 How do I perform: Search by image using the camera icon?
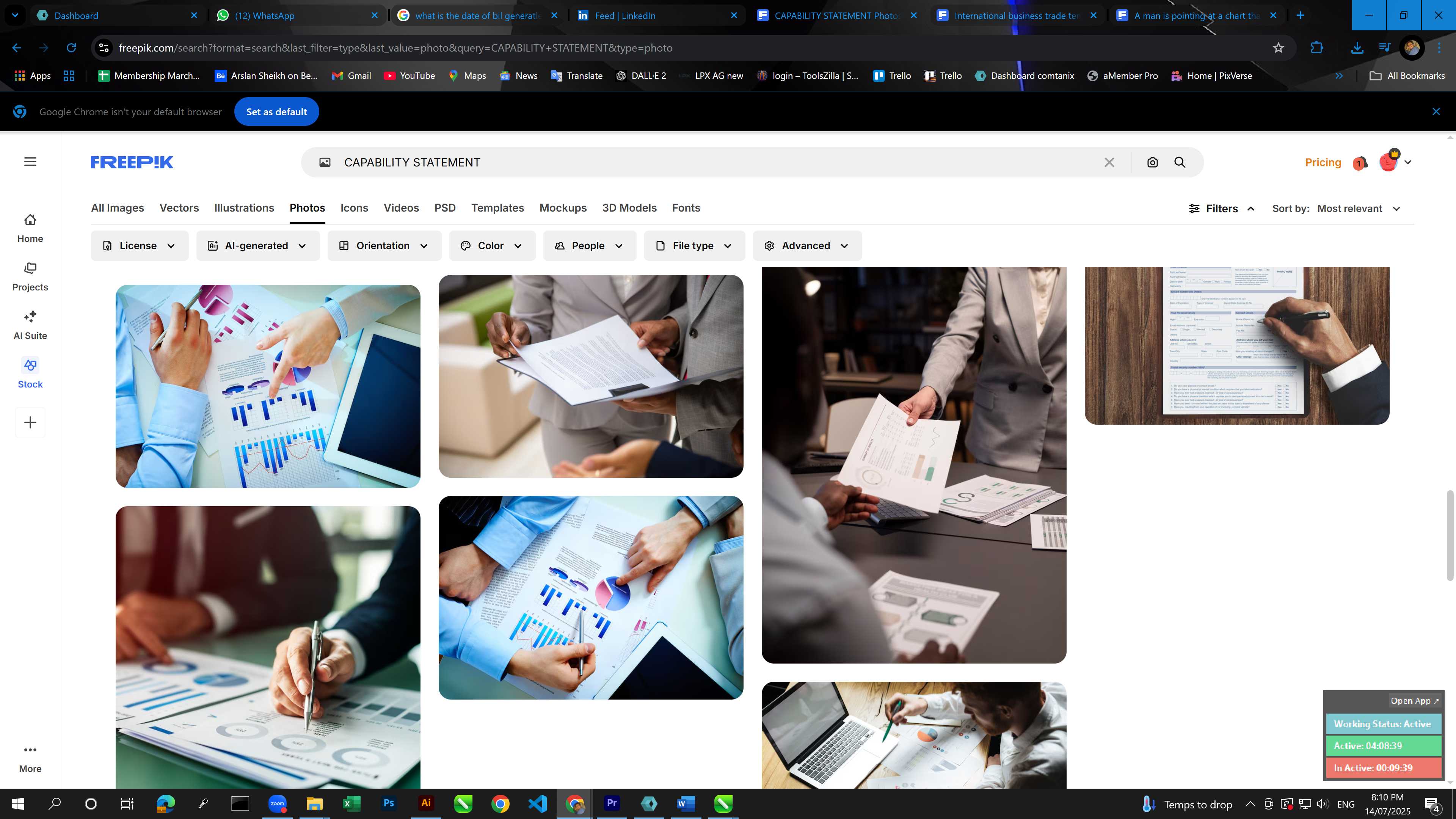[1153, 162]
